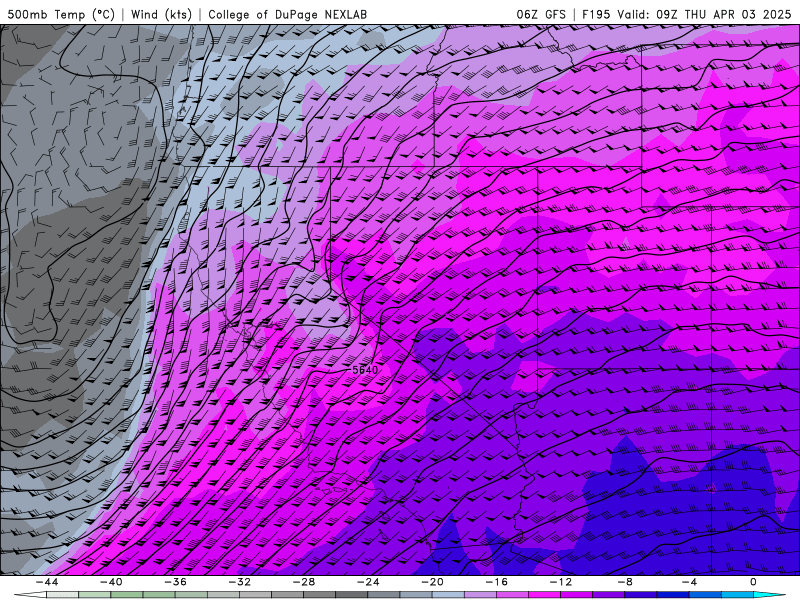Click the College of DuPage NEXLAB label
Image resolution: width=800 pixels, height=600 pixels.
coord(287,14)
